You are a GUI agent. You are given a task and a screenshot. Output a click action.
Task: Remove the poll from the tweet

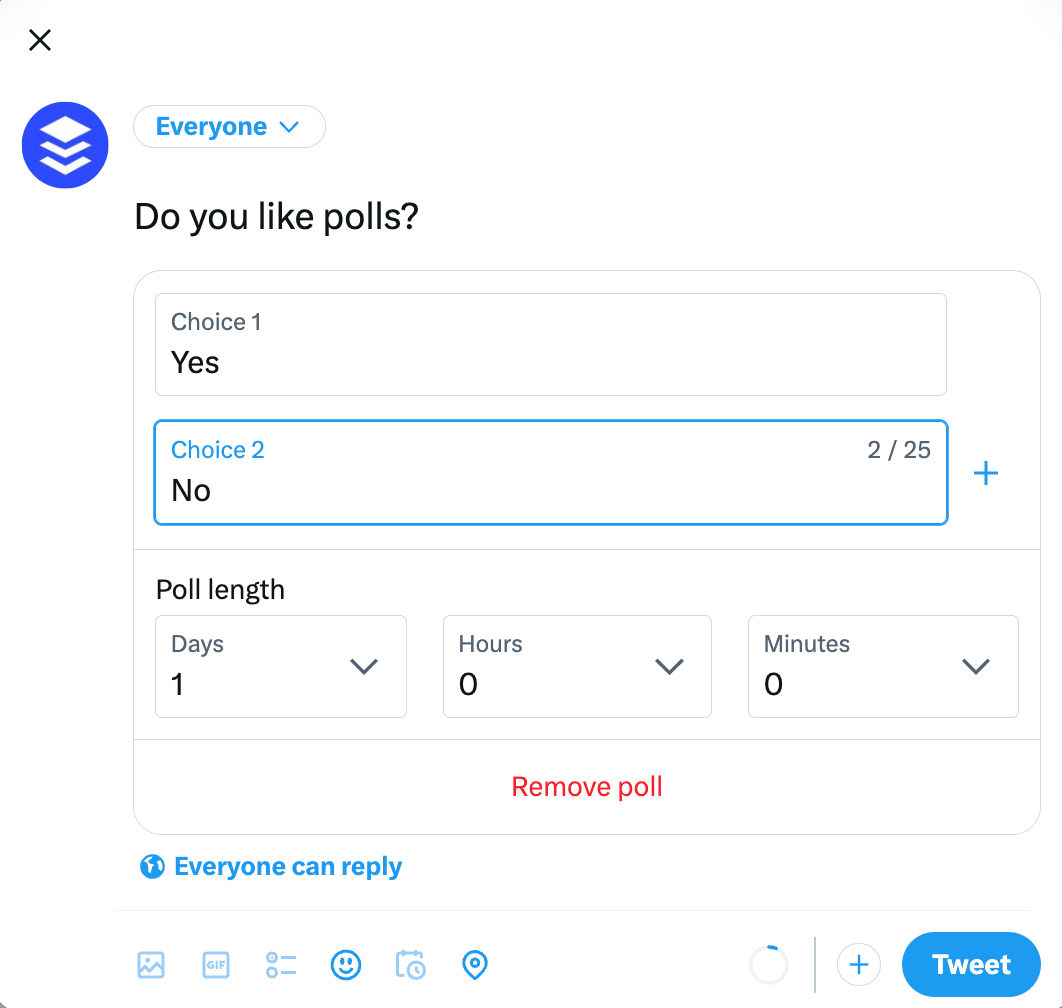click(586, 786)
